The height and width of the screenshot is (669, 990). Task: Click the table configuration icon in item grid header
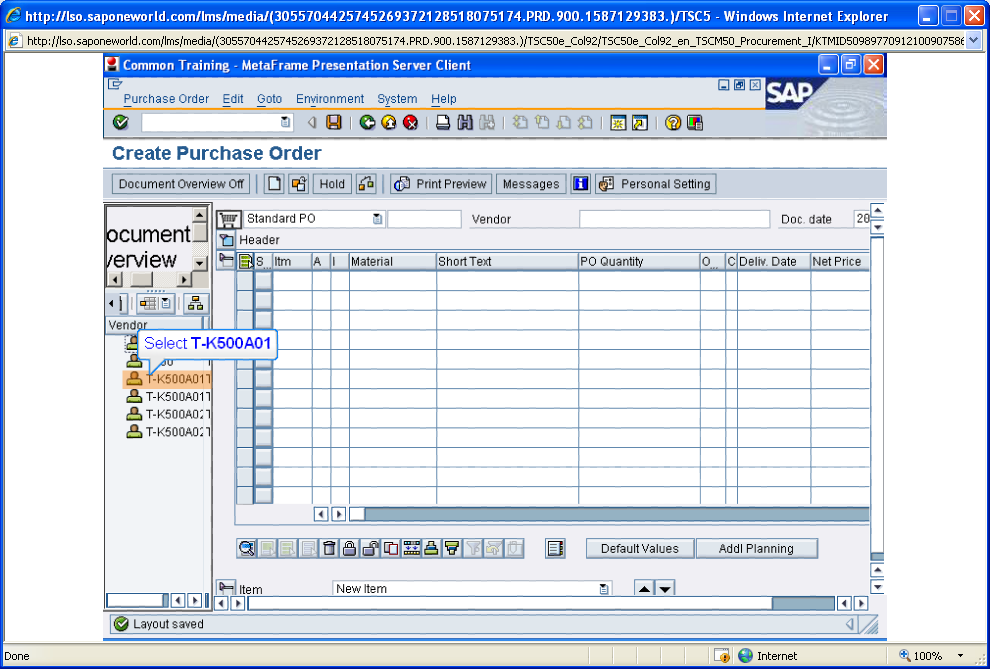point(246,261)
